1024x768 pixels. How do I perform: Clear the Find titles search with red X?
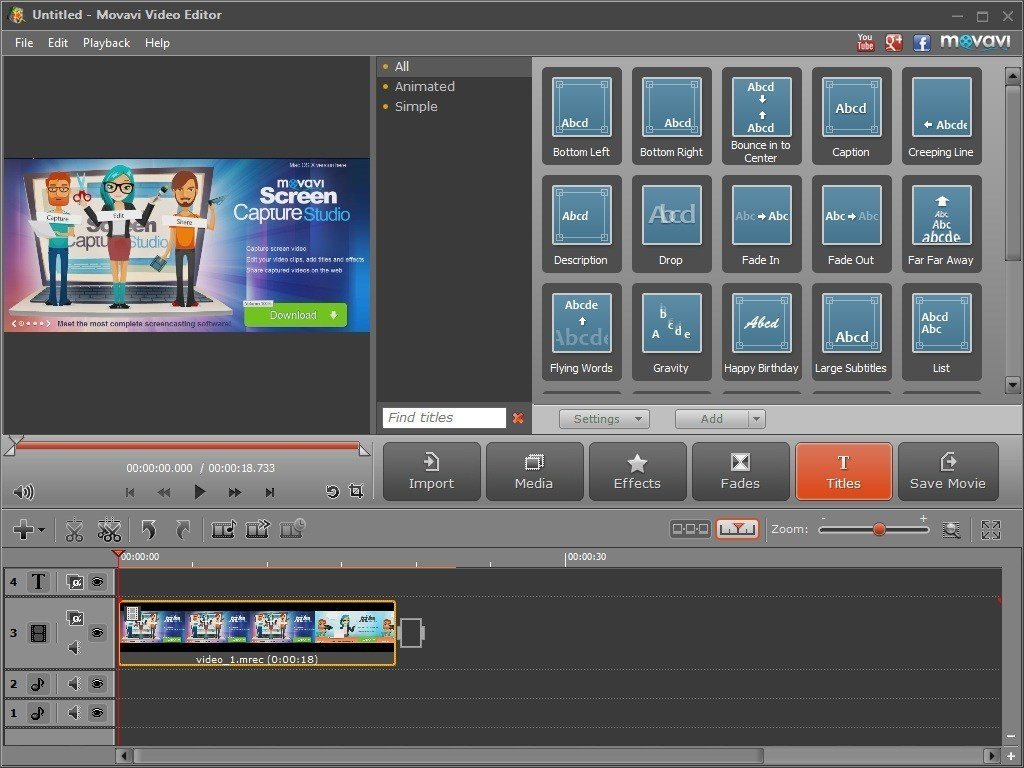click(x=518, y=418)
